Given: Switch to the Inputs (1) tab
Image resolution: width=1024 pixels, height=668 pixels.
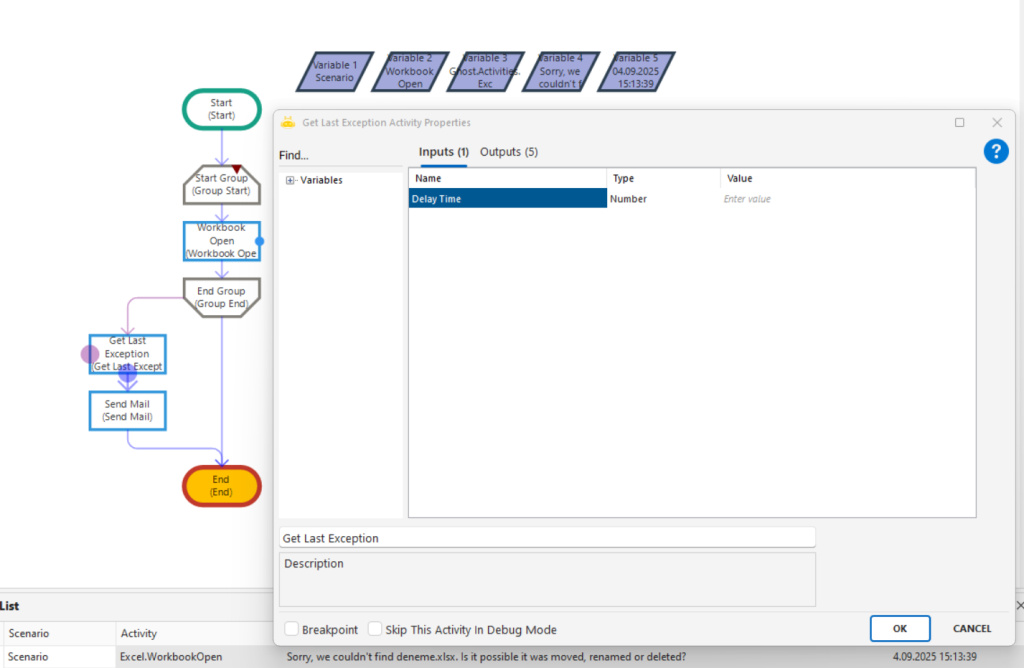Looking at the screenshot, I should point(443,152).
